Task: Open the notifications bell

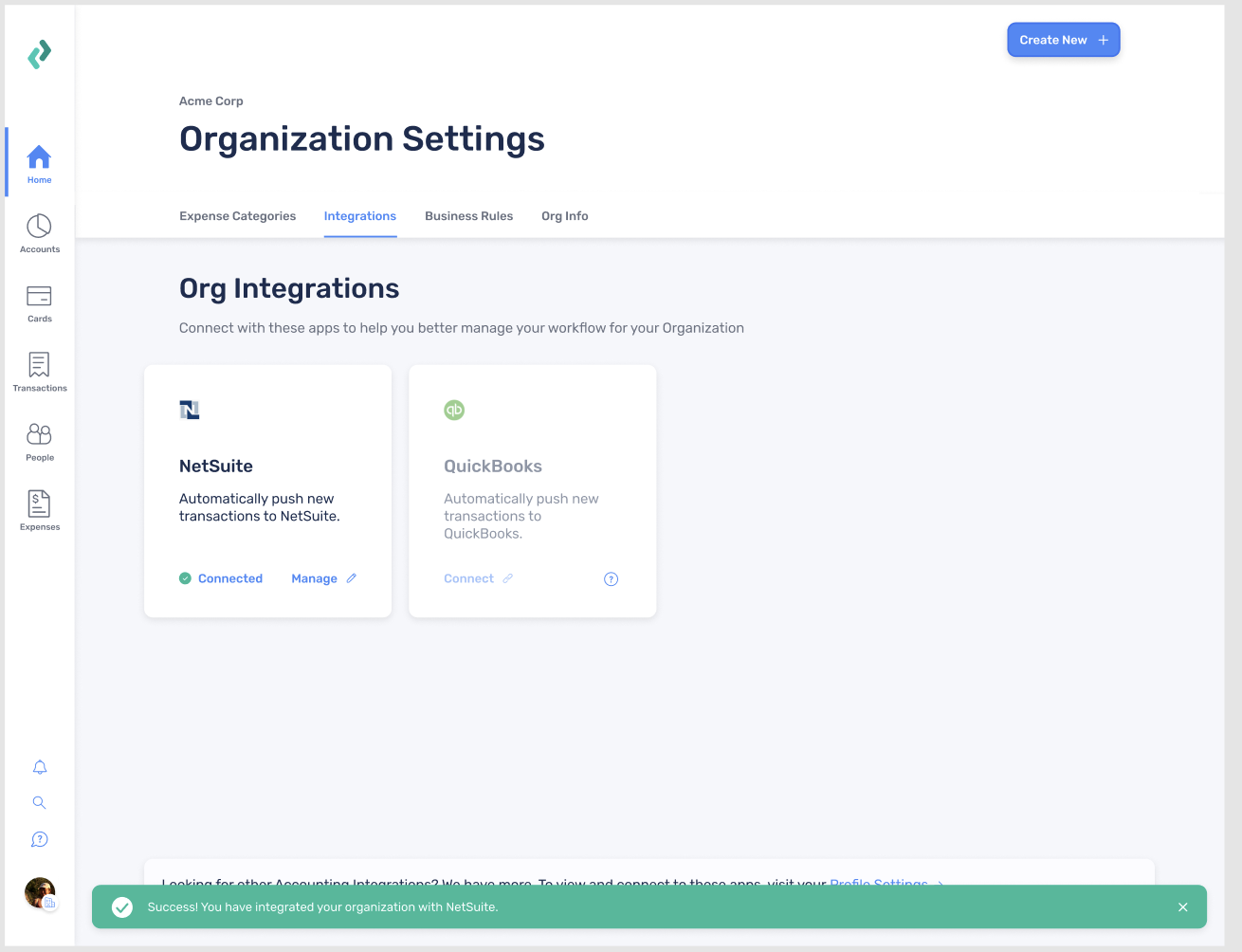Action: (x=40, y=767)
